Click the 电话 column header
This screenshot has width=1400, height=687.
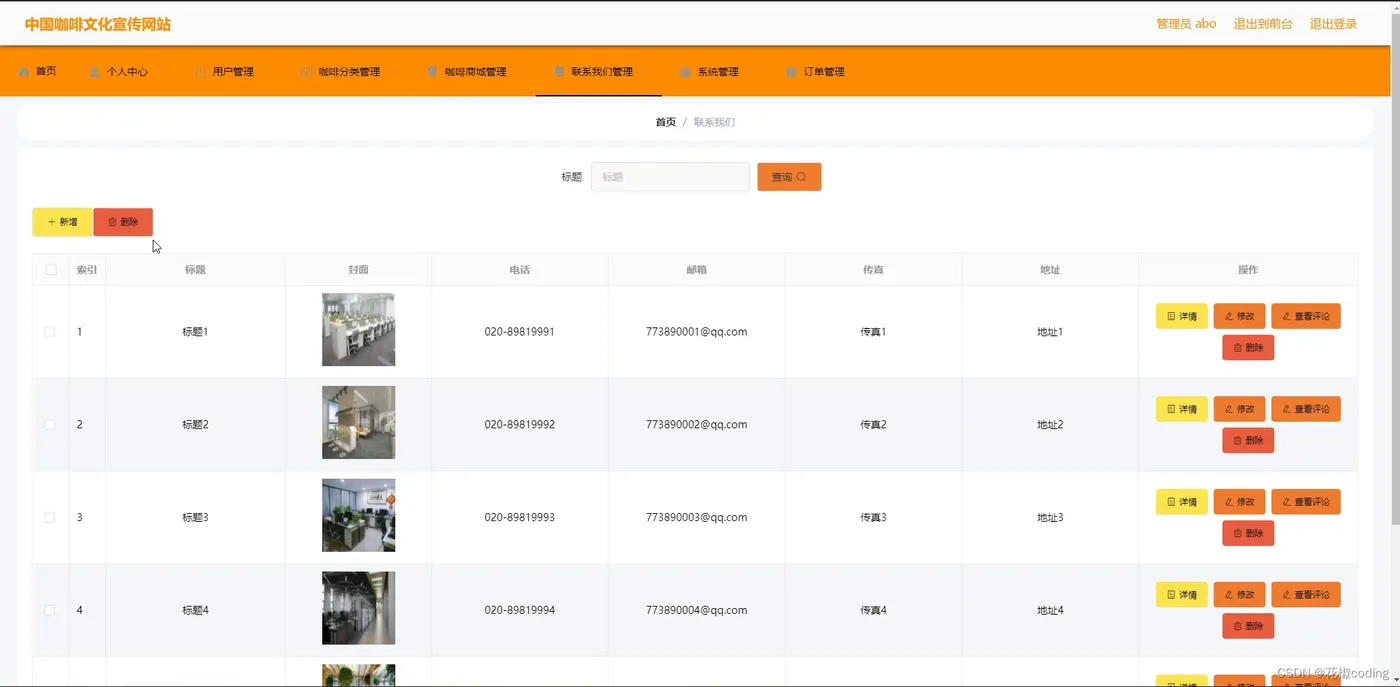click(520, 270)
